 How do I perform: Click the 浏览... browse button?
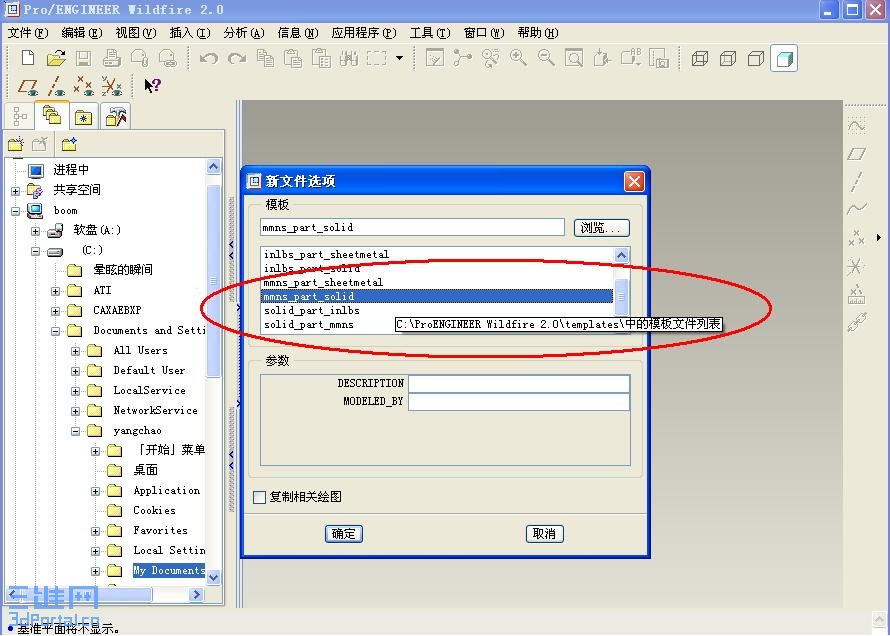click(x=602, y=228)
